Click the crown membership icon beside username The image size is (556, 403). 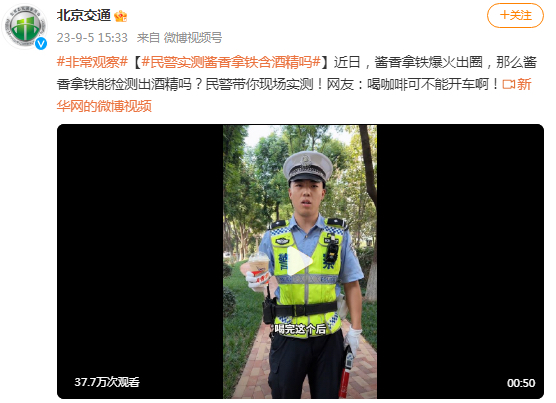coord(121,16)
